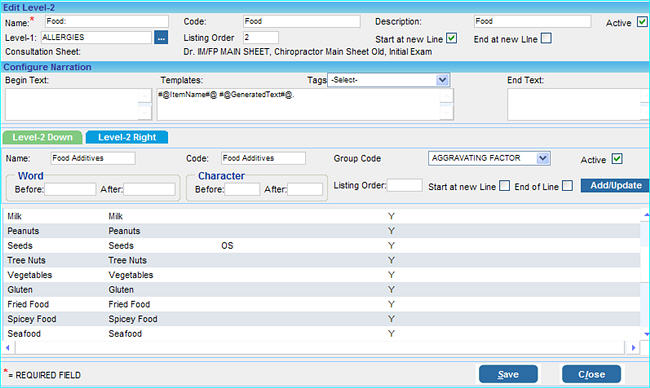Switch to Level-2 Down tab
The image size is (650, 388).
[42, 137]
